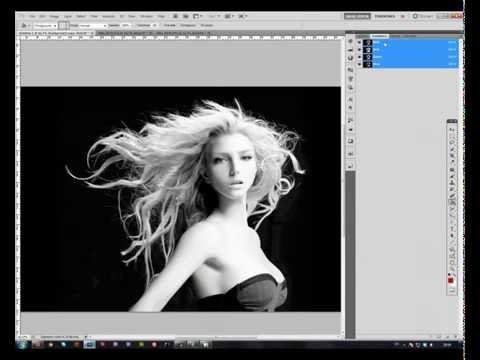Select the Crop tool
480x360 pixels.
coord(452,155)
